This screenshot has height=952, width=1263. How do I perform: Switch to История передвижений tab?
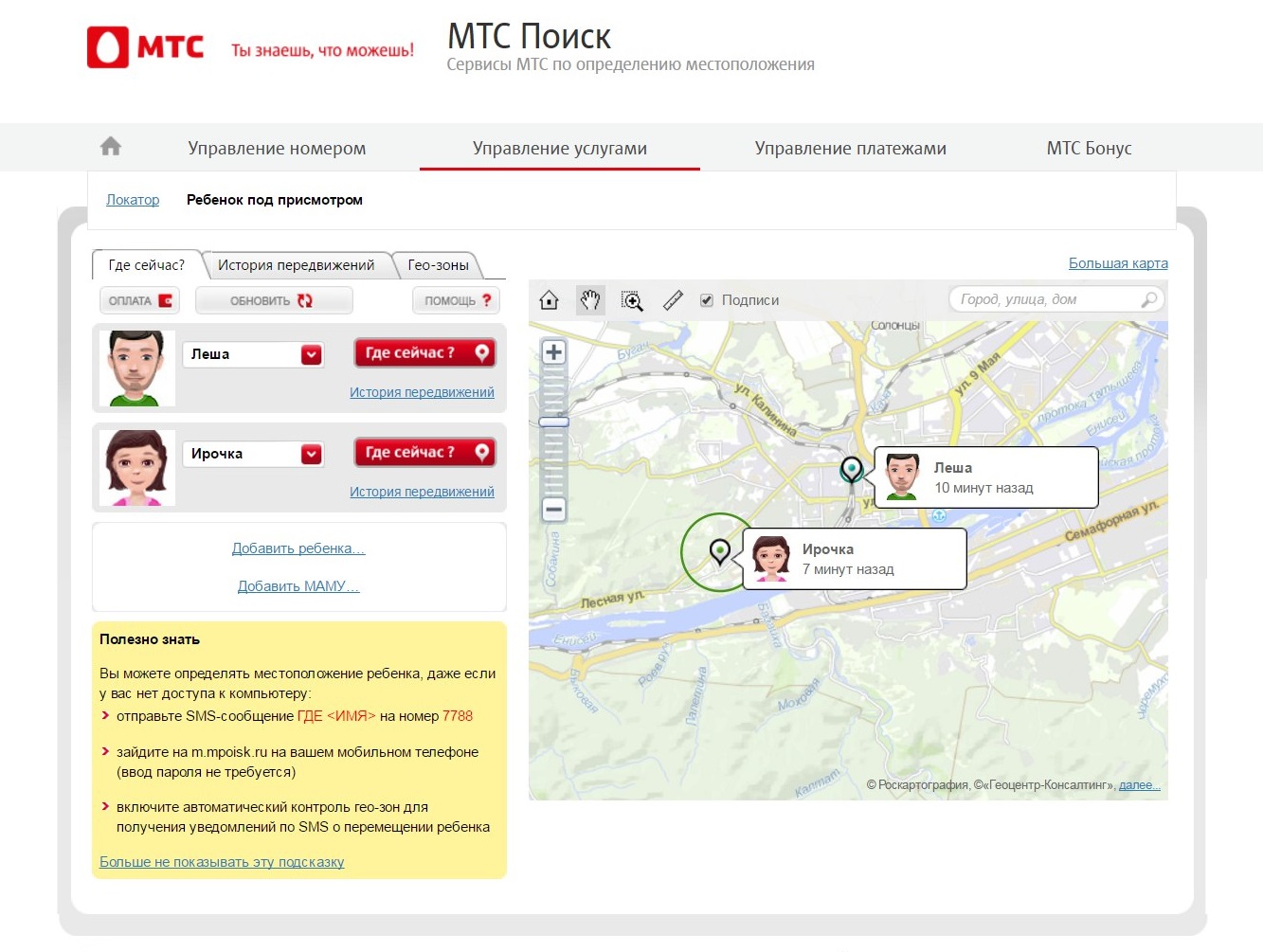[297, 265]
